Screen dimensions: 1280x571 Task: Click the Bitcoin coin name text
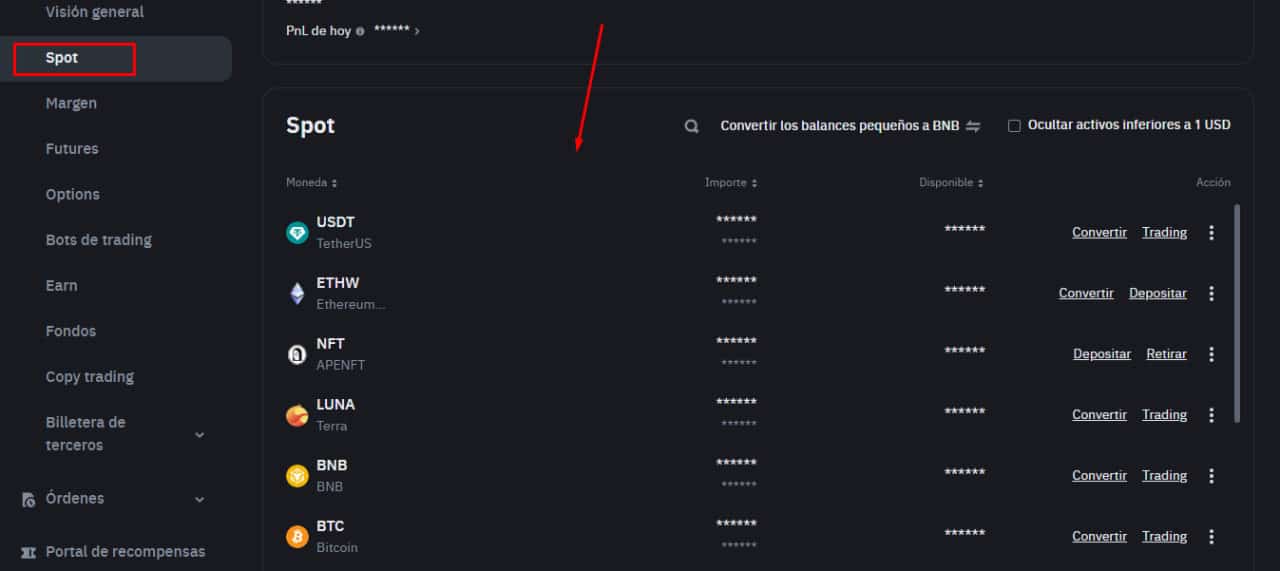click(x=337, y=548)
